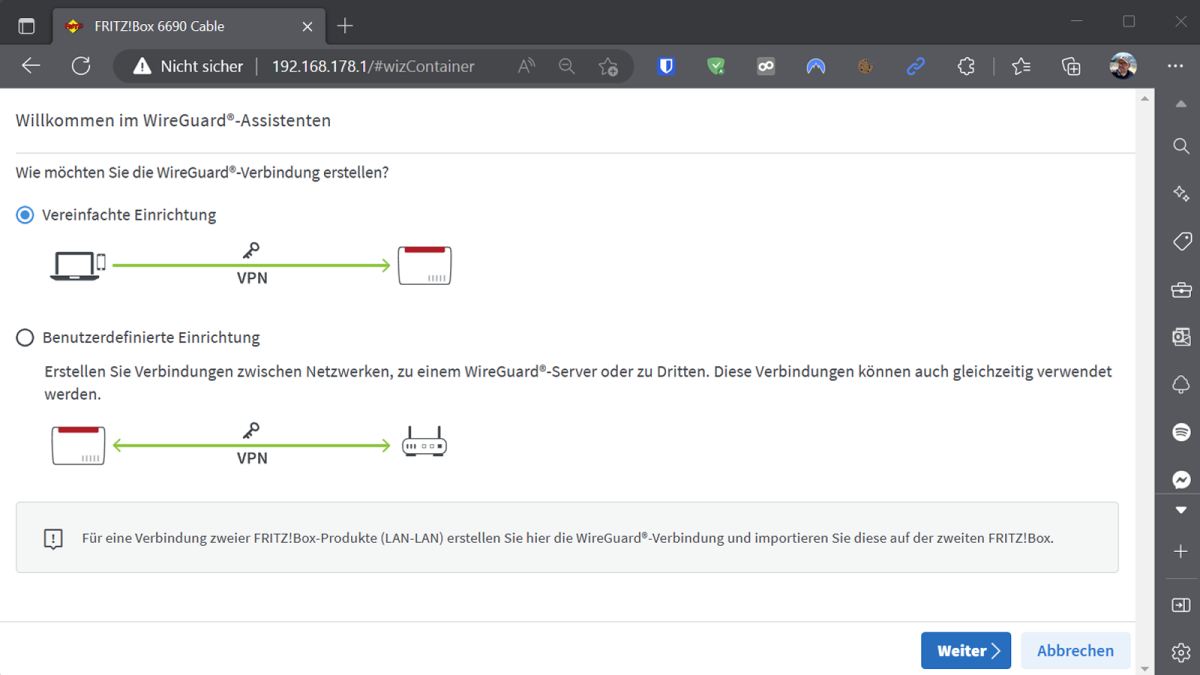Open the sidebar Tools briefcase icon
1200x675 pixels.
coord(1181,290)
